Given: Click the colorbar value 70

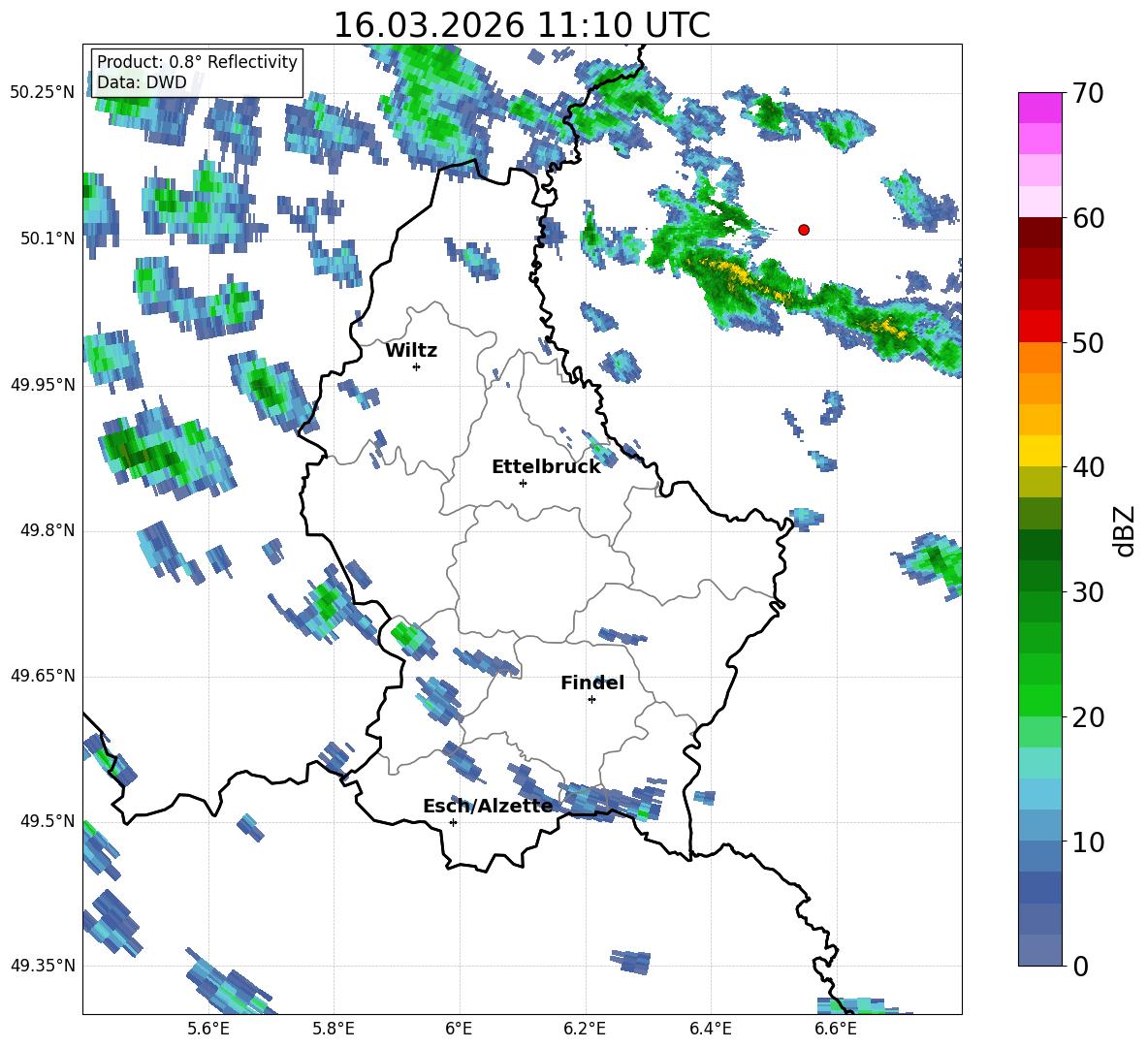Looking at the screenshot, I should (x=1088, y=94).
